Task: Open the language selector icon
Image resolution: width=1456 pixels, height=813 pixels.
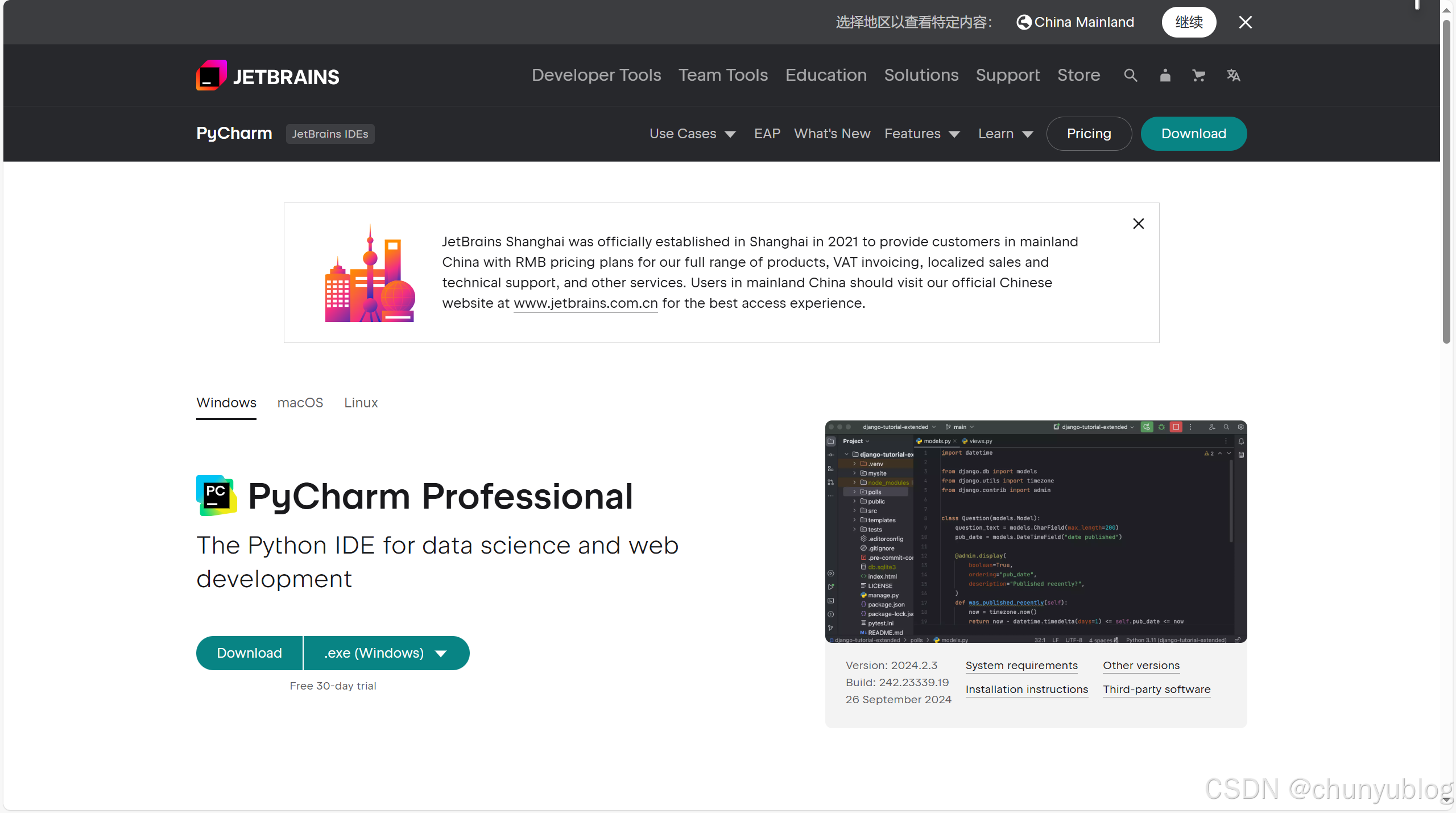Action: pyautogui.click(x=1233, y=75)
